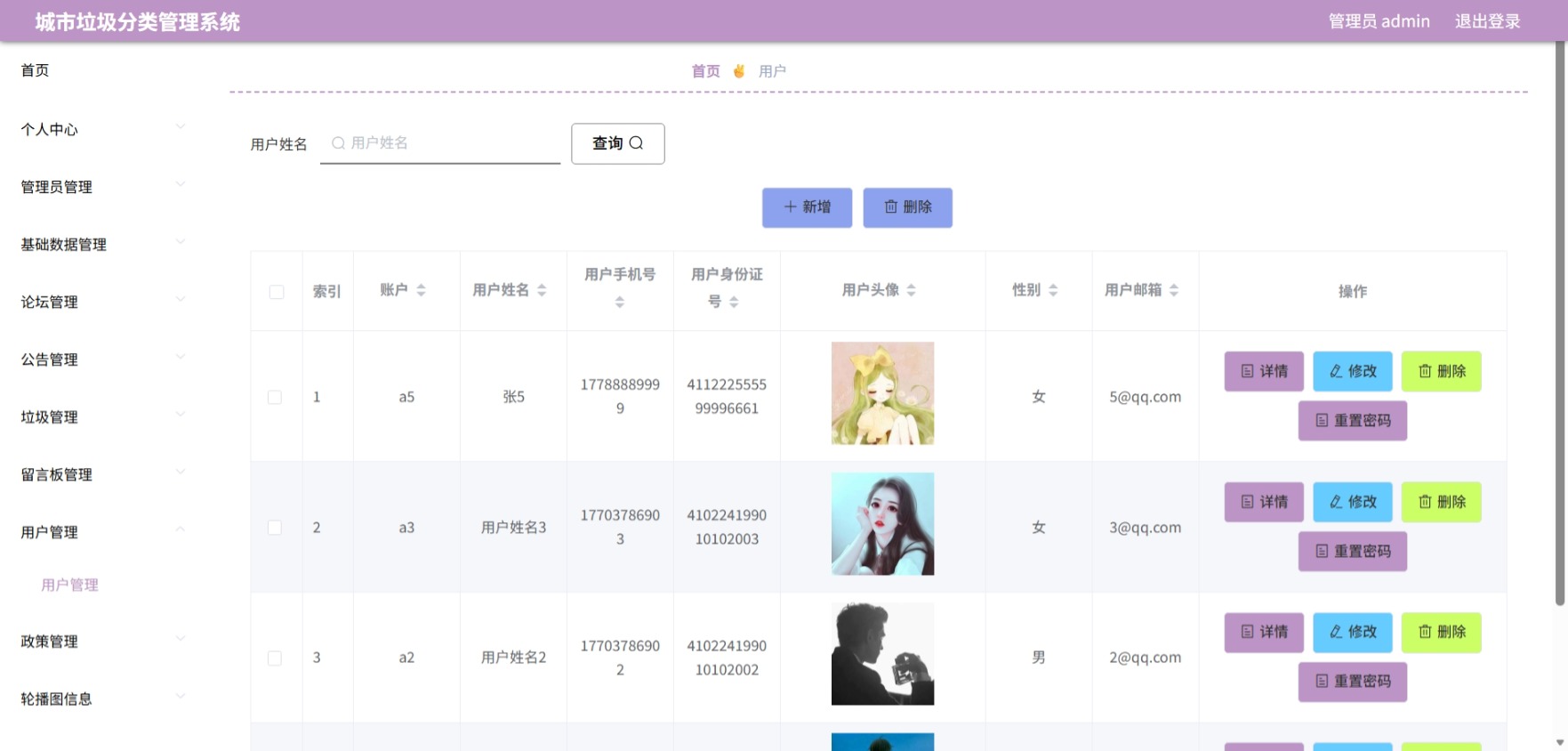The image size is (1568, 751).
Task: Click the sort arrows next to 性别
Action: [x=1053, y=290]
